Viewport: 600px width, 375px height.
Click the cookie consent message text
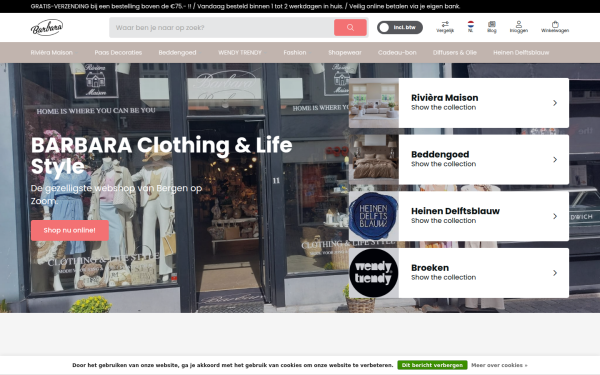233,365
